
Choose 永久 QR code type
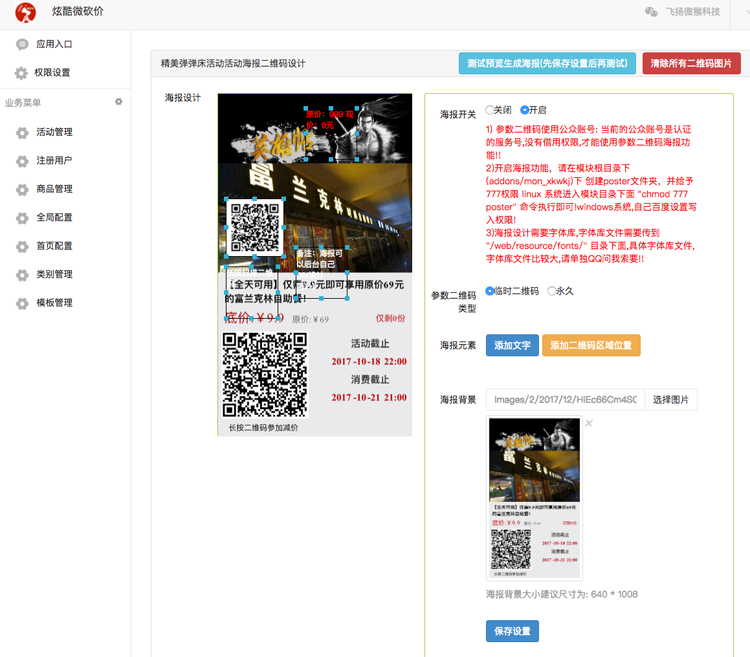(551, 291)
